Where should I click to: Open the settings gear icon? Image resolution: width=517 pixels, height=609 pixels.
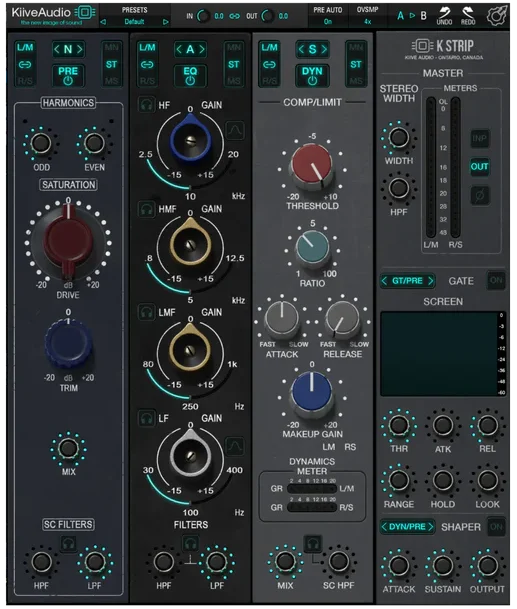tap(497, 16)
